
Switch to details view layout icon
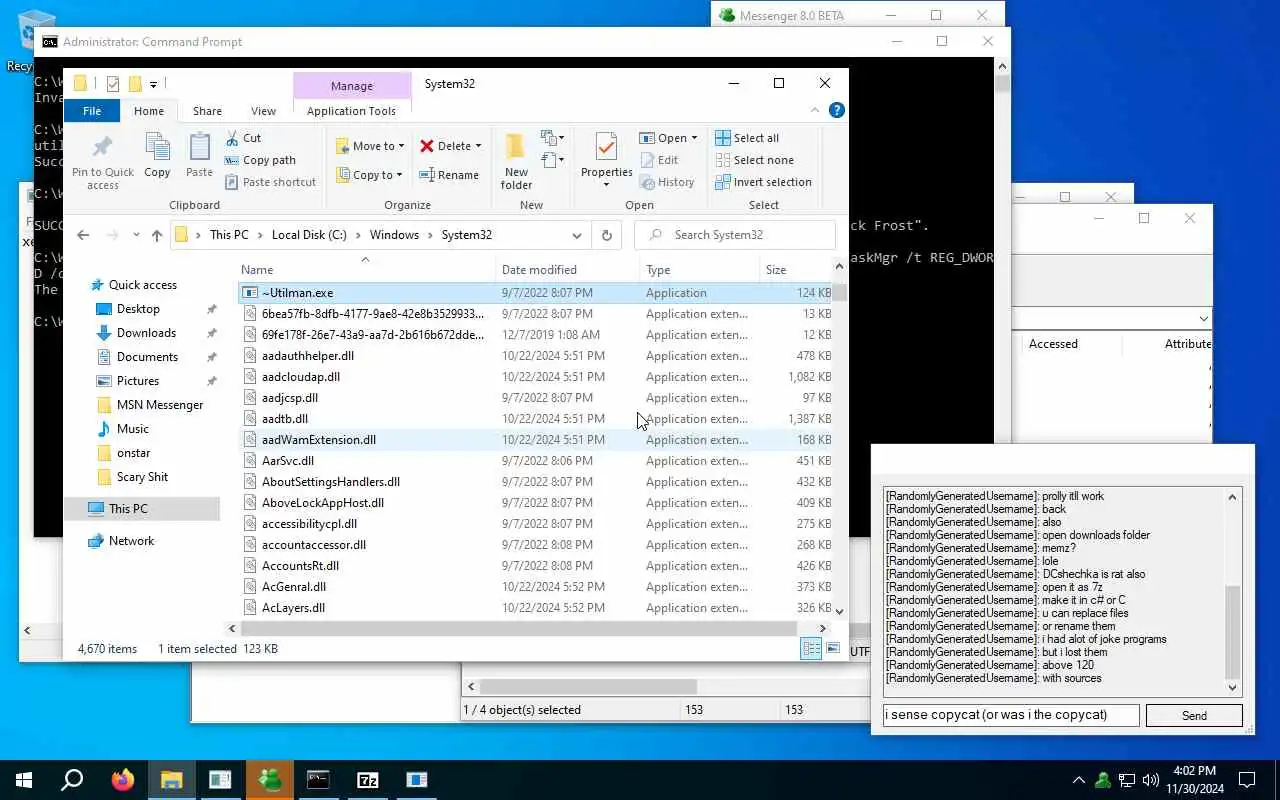point(811,649)
